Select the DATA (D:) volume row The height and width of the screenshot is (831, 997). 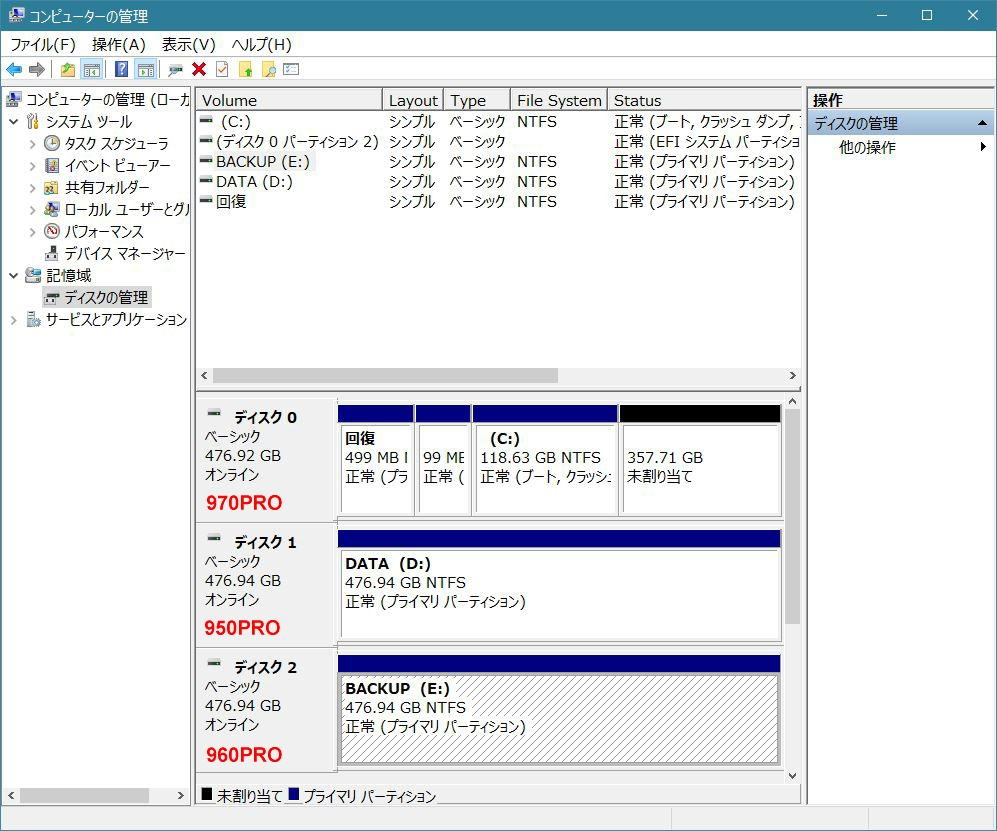coord(498,182)
